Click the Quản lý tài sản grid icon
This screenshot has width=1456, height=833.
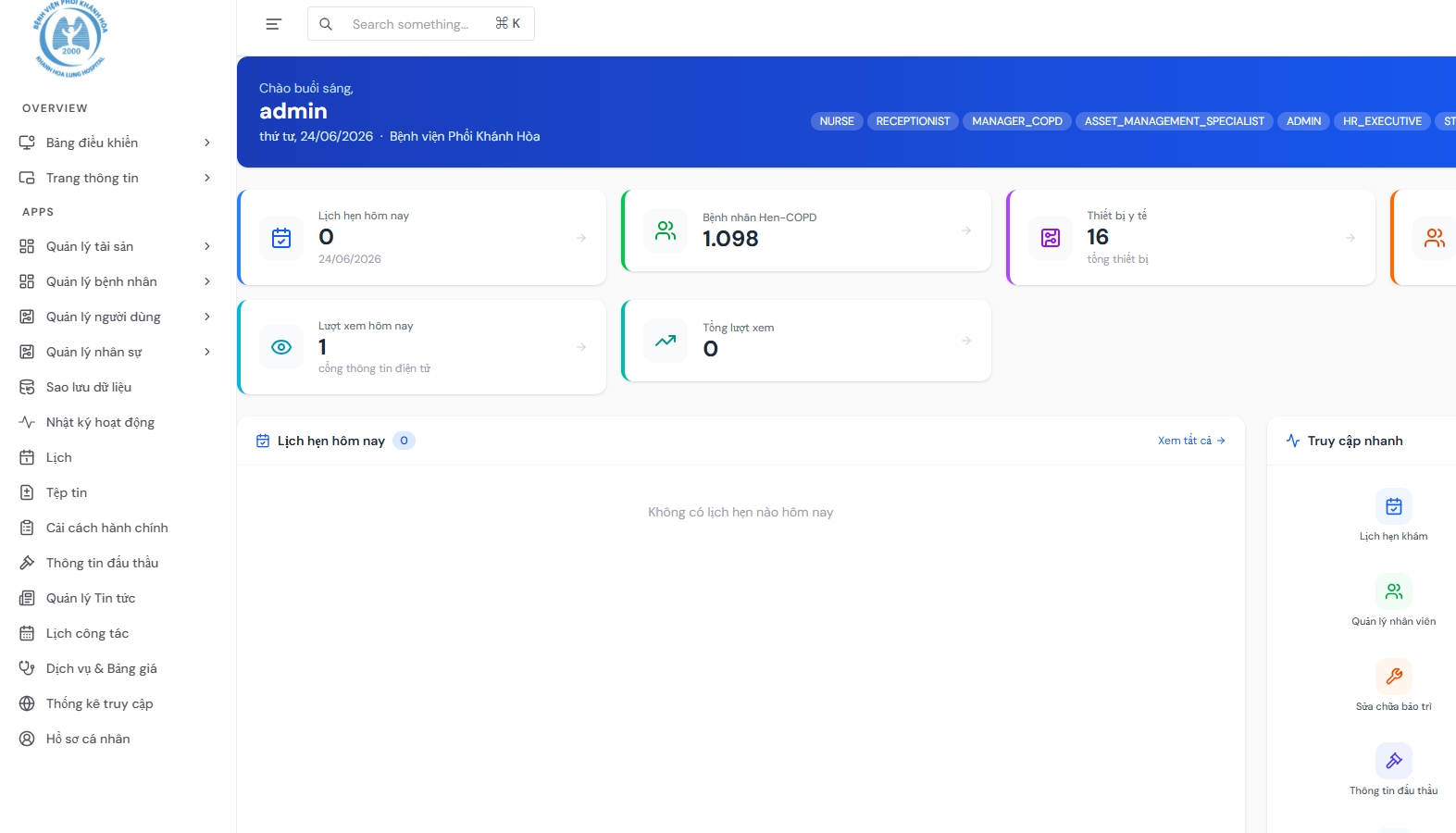click(27, 246)
